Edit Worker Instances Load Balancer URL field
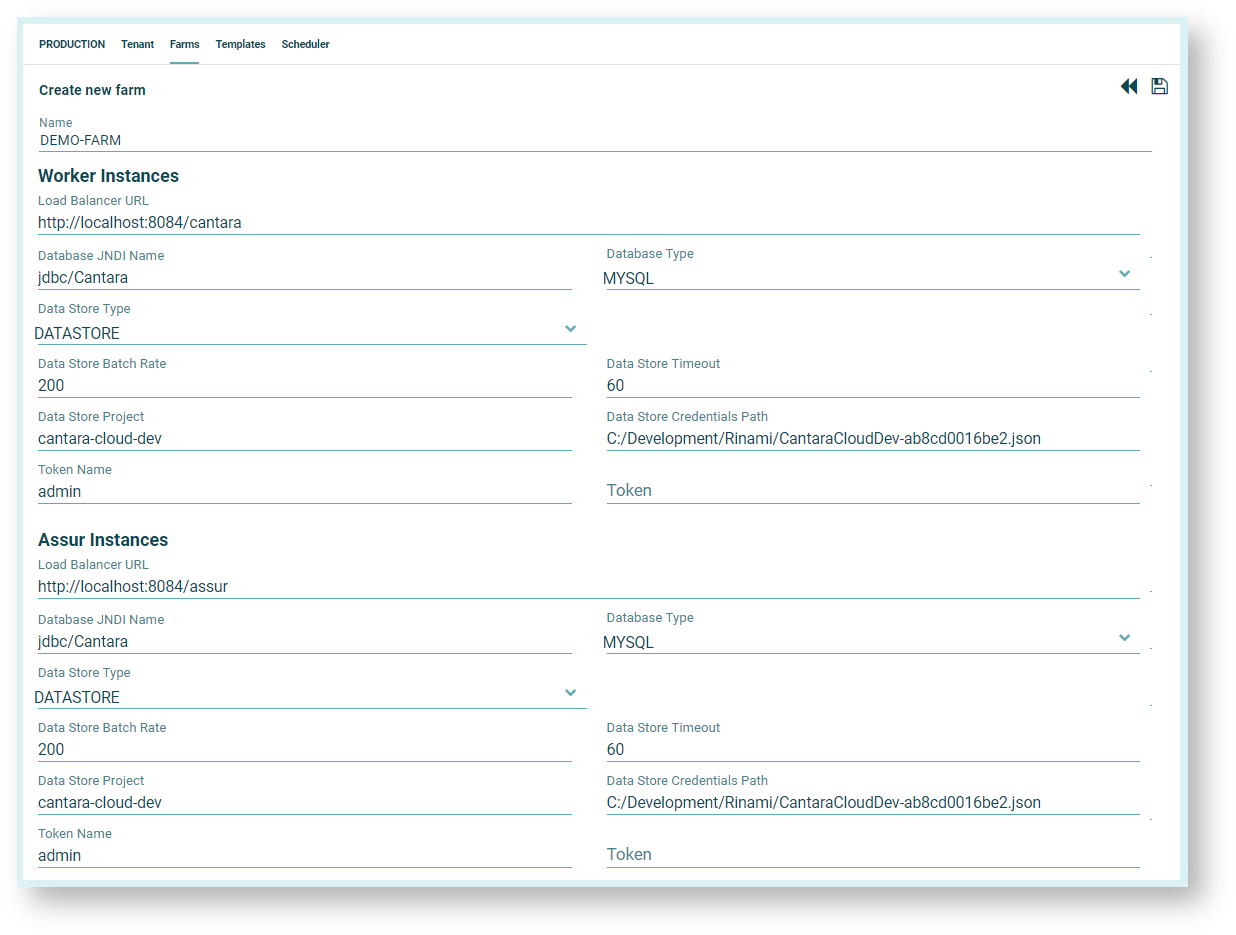Screen dimensions: 1236x935 click(588, 223)
